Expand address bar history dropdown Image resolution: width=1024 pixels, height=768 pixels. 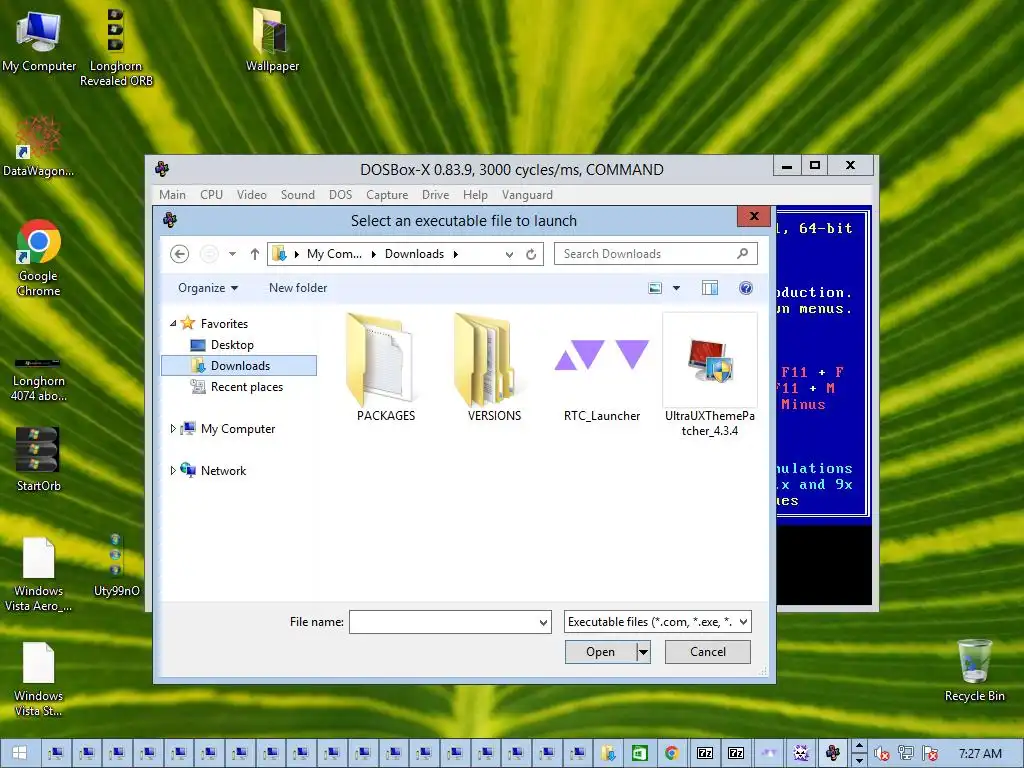point(509,254)
